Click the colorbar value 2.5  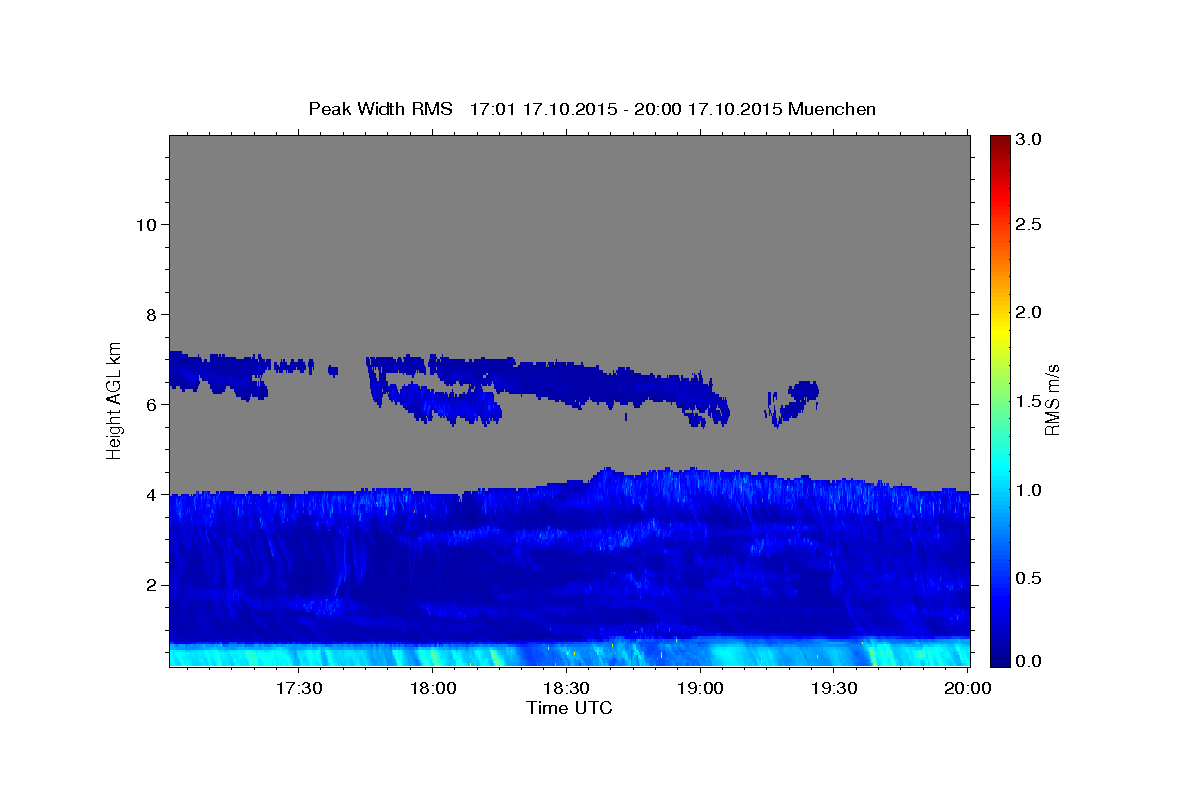coord(1030,225)
